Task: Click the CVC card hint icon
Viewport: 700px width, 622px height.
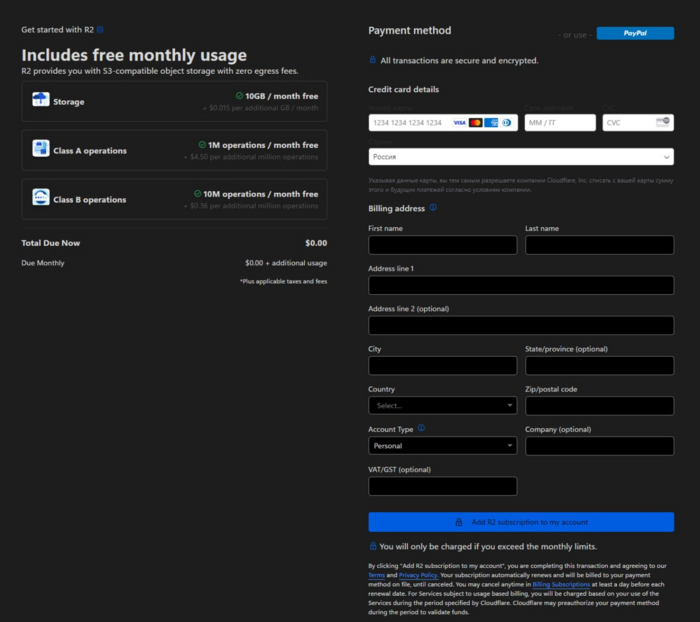Action: click(662, 122)
